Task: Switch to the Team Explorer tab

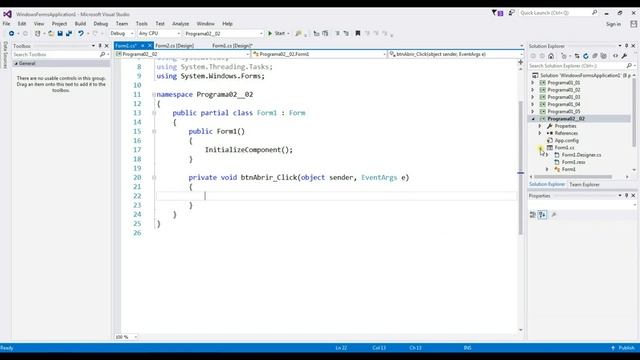Action: click(x=584, y=184)
